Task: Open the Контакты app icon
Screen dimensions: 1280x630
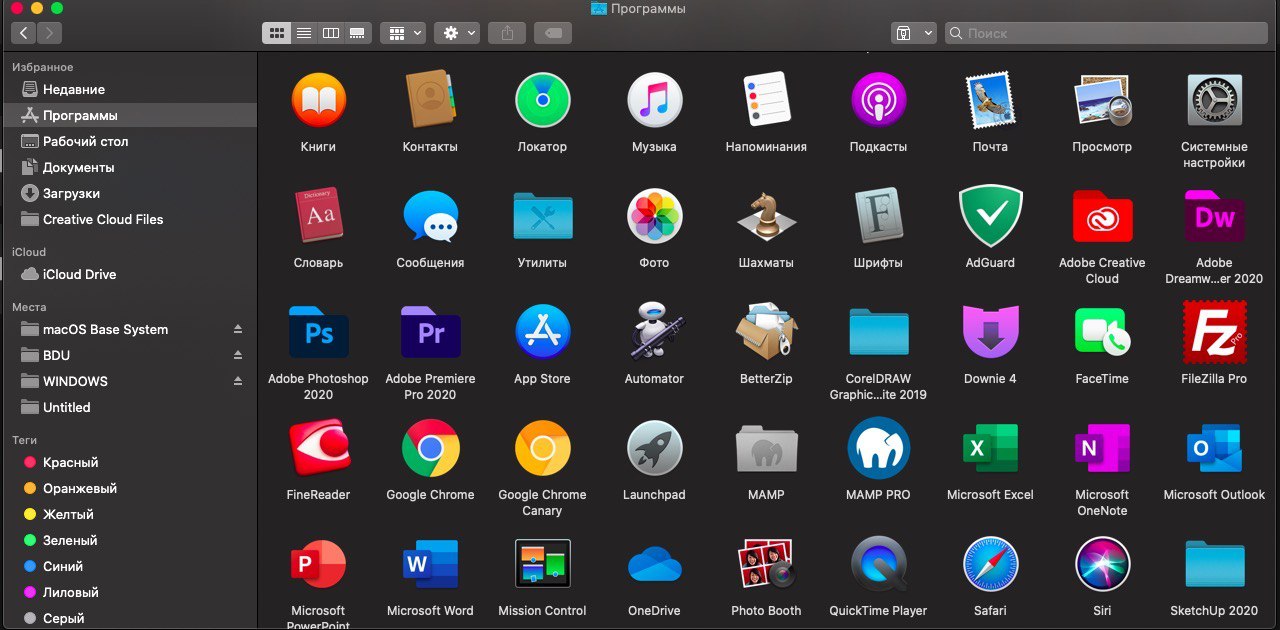Action: [x=430, y=100]
